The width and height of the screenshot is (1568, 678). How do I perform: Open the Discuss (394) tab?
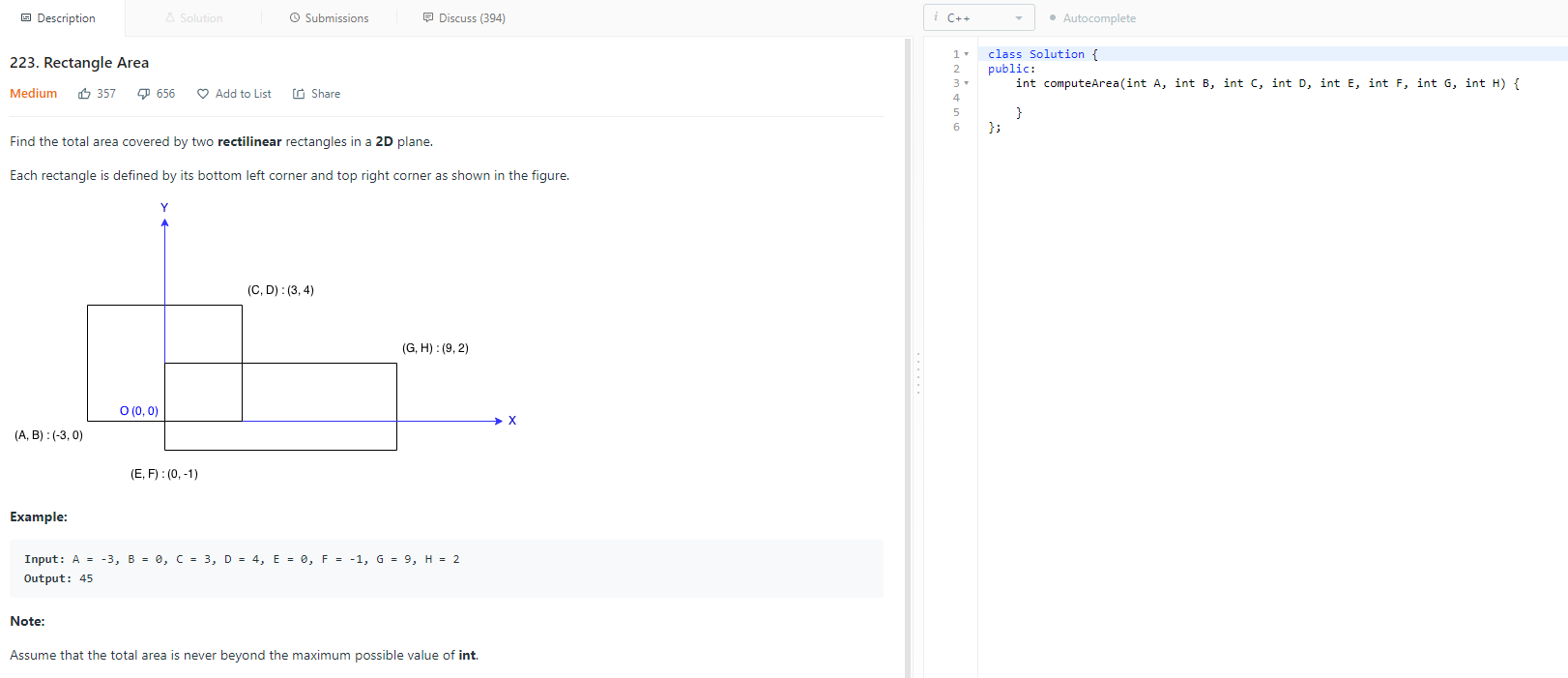coord(464,18)
